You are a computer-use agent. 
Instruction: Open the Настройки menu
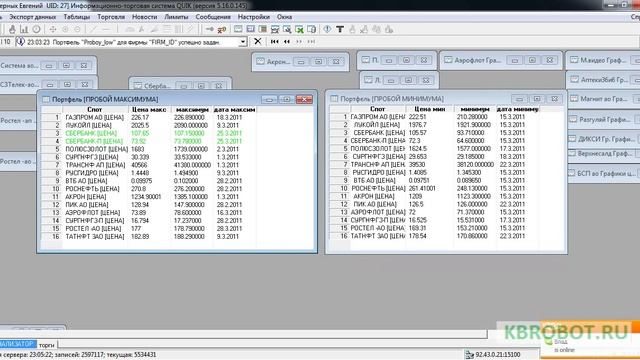(x=253, y=17)
